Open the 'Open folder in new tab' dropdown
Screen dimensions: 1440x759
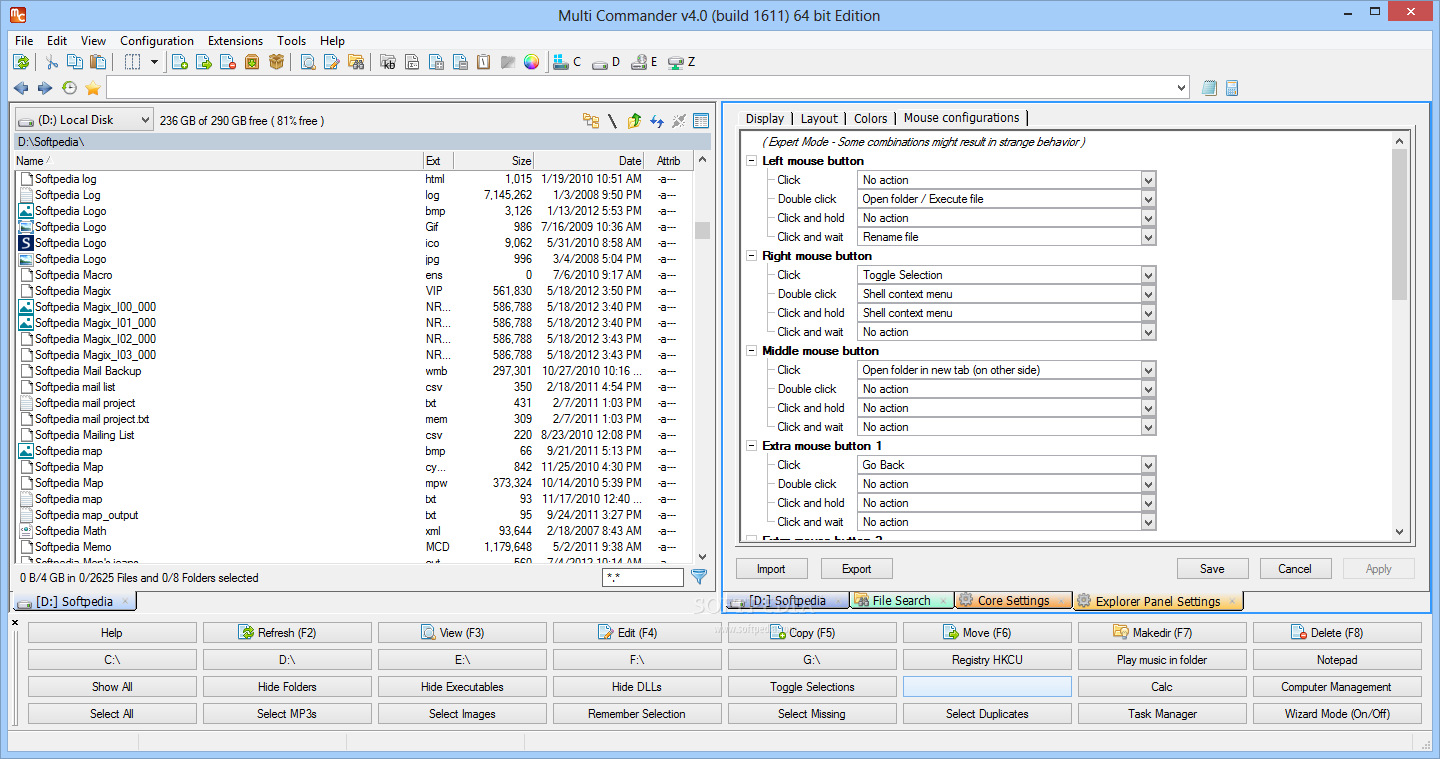tap(1148, 370)
